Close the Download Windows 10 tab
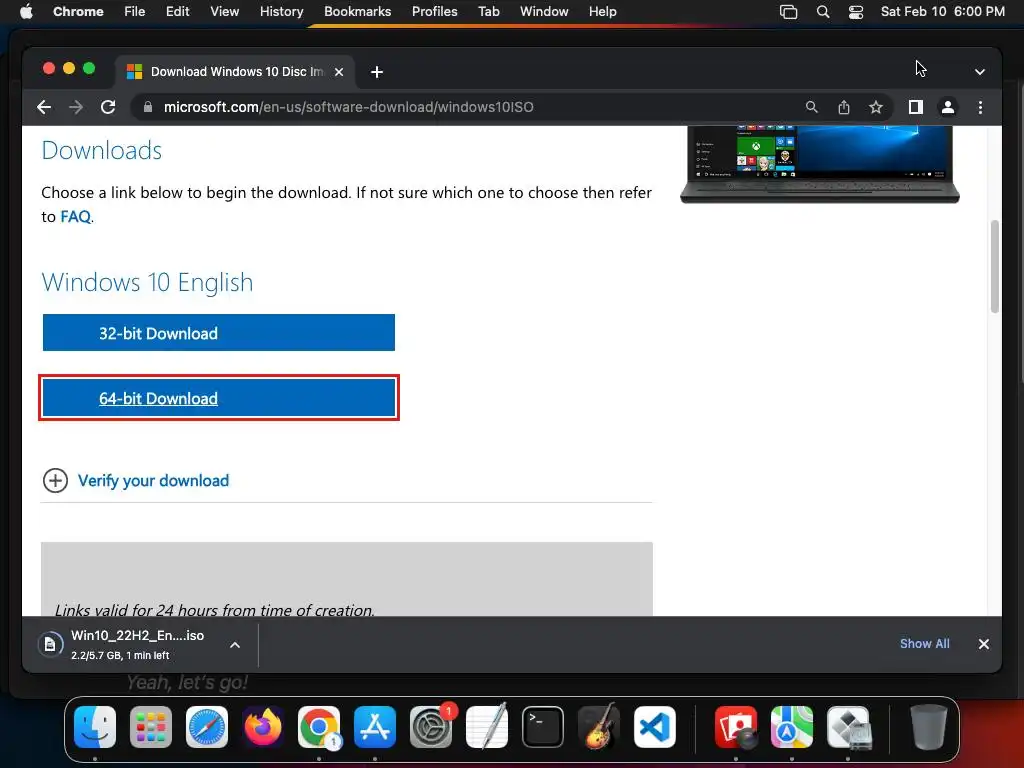This screenshot has width=1024, height=768. pos(339,72)
